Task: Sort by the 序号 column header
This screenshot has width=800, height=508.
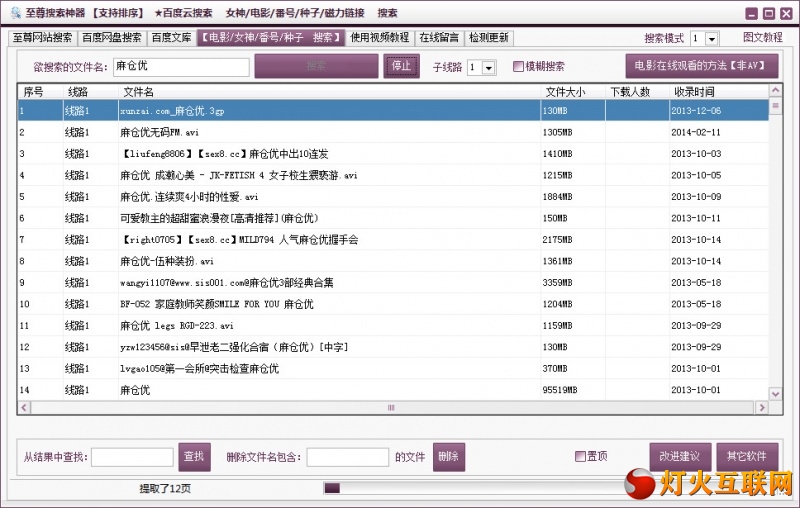Action: point(40,92)
